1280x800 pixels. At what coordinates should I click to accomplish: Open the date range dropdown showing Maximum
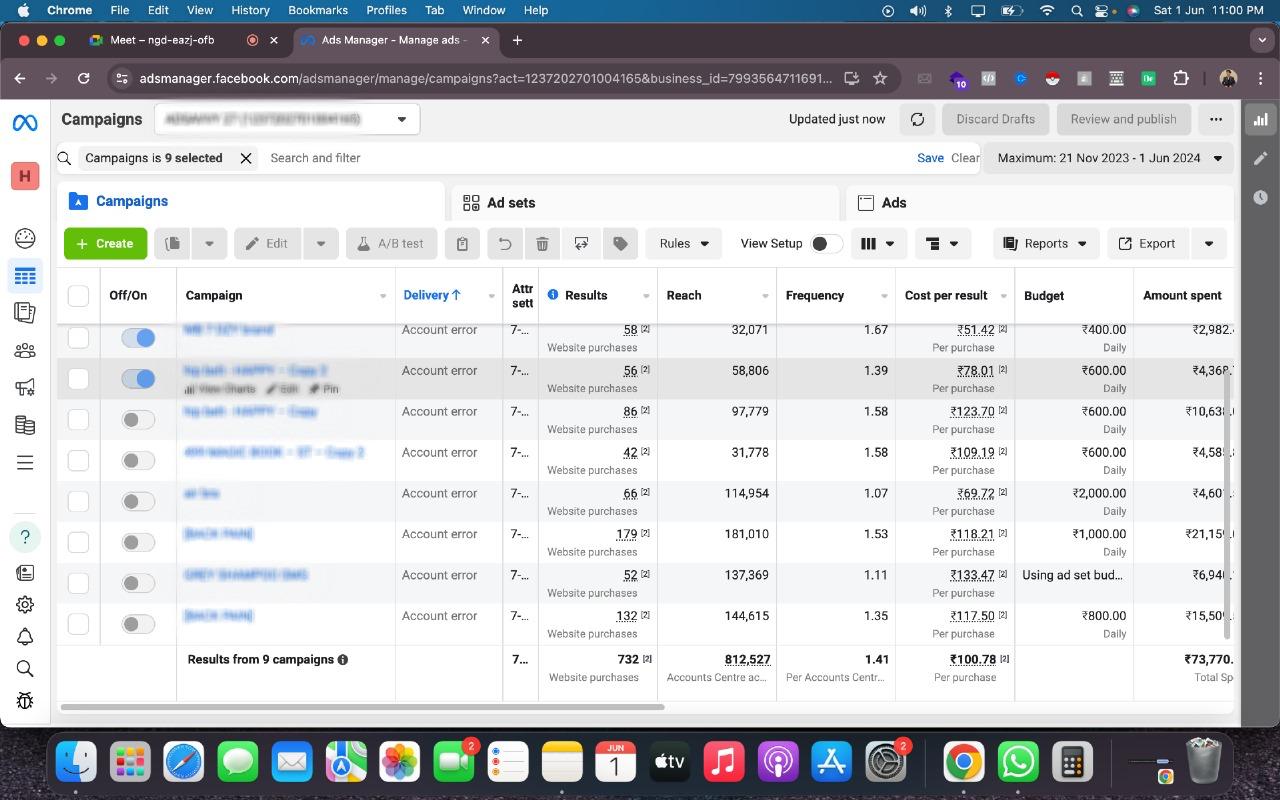1109,158
